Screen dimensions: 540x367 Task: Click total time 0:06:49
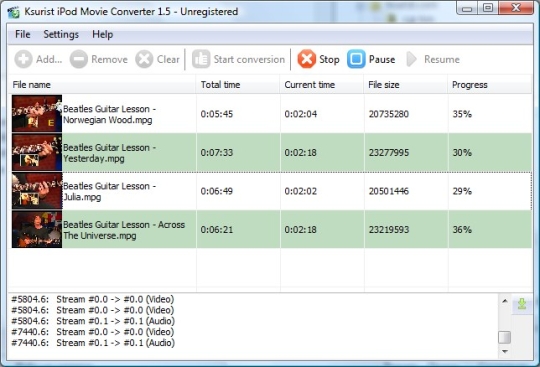pyautogui.click(x=217, y=191)
